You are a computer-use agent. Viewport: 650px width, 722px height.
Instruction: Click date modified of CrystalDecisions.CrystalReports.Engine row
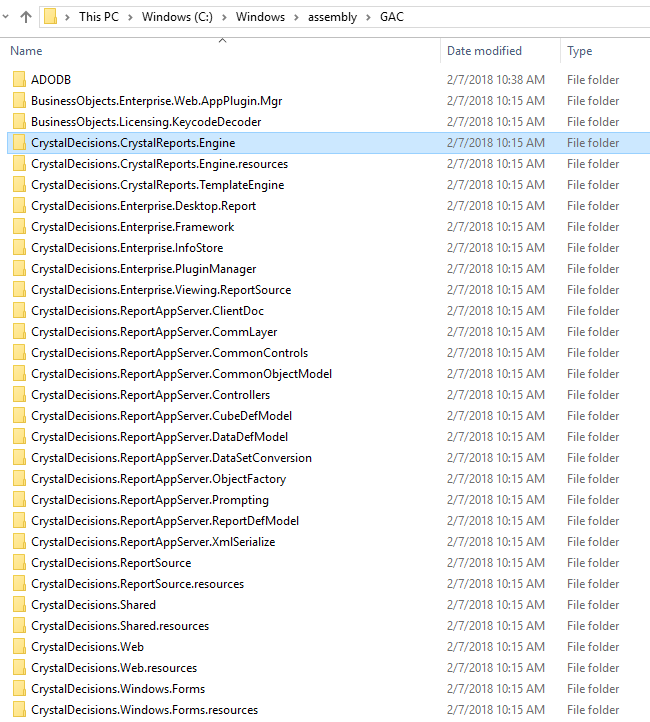pyautogui.click(x=496, y=143)
